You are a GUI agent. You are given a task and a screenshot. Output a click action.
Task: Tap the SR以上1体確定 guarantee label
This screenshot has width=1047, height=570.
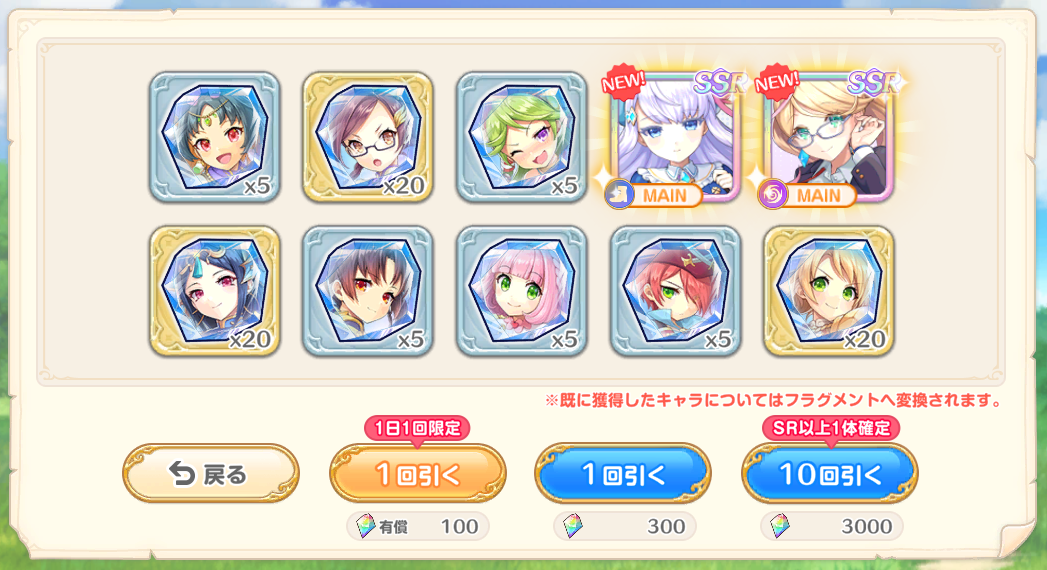[831, 428]
